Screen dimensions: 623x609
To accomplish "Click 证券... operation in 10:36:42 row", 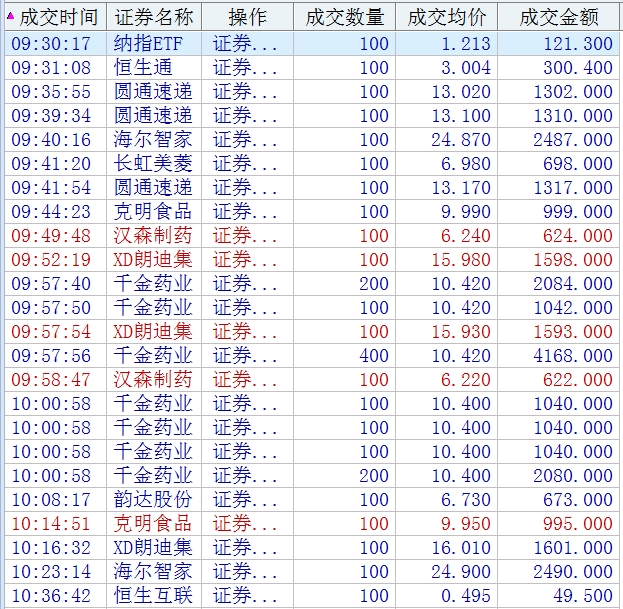I will 245,595.
